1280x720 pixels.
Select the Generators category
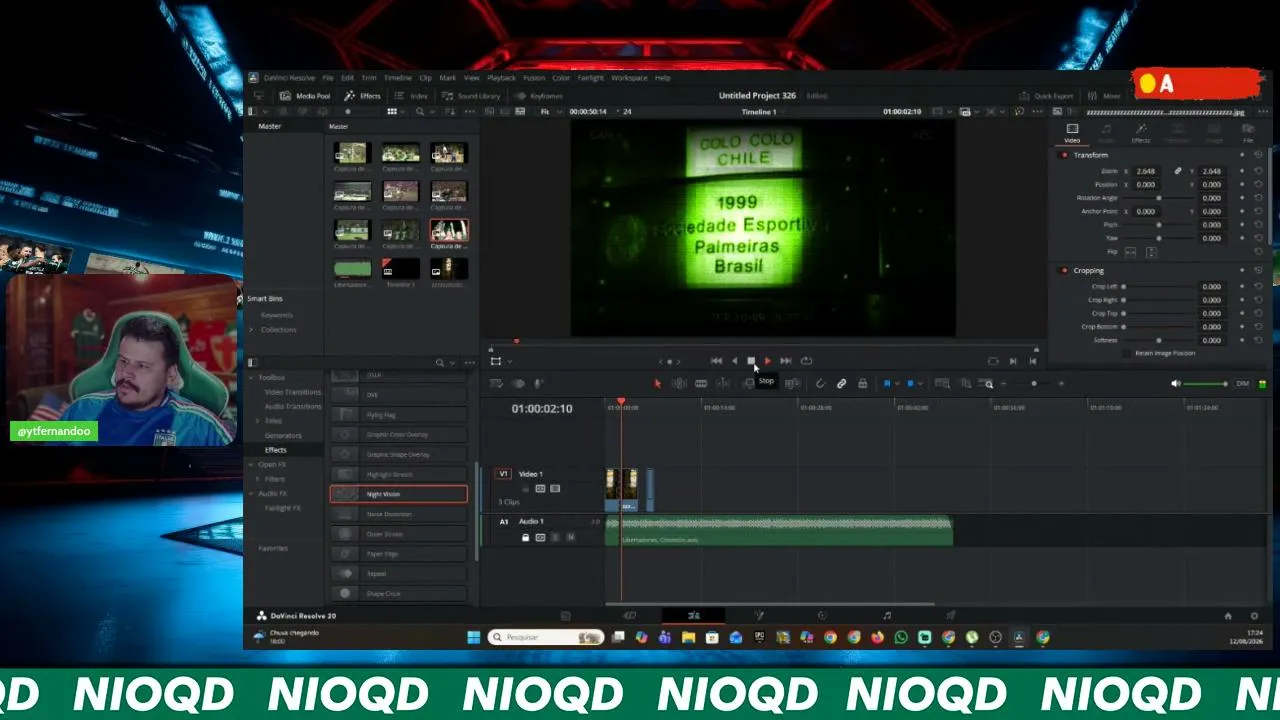(x=283, y=436)
